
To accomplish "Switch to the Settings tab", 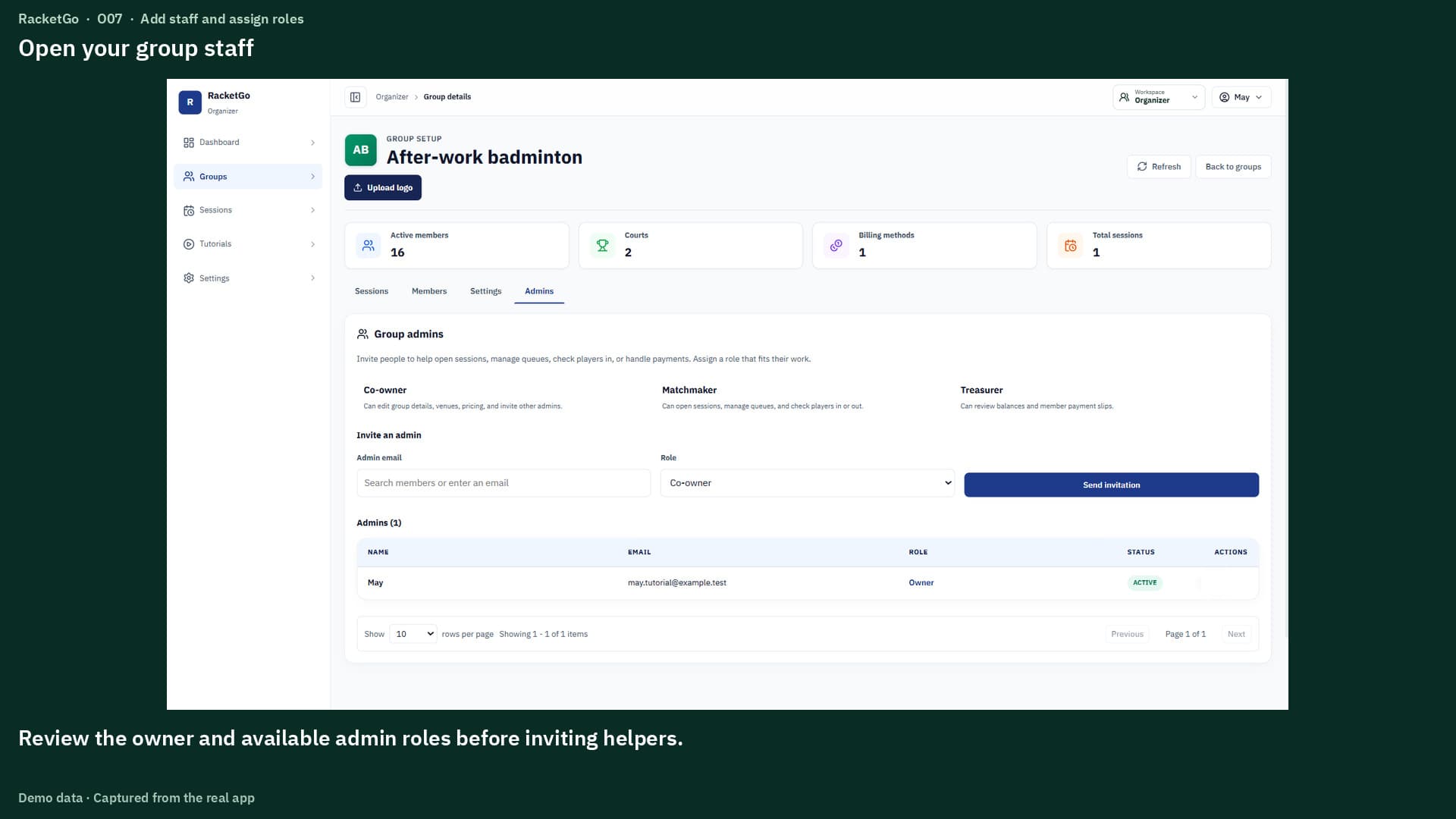I will coord(485,291).
